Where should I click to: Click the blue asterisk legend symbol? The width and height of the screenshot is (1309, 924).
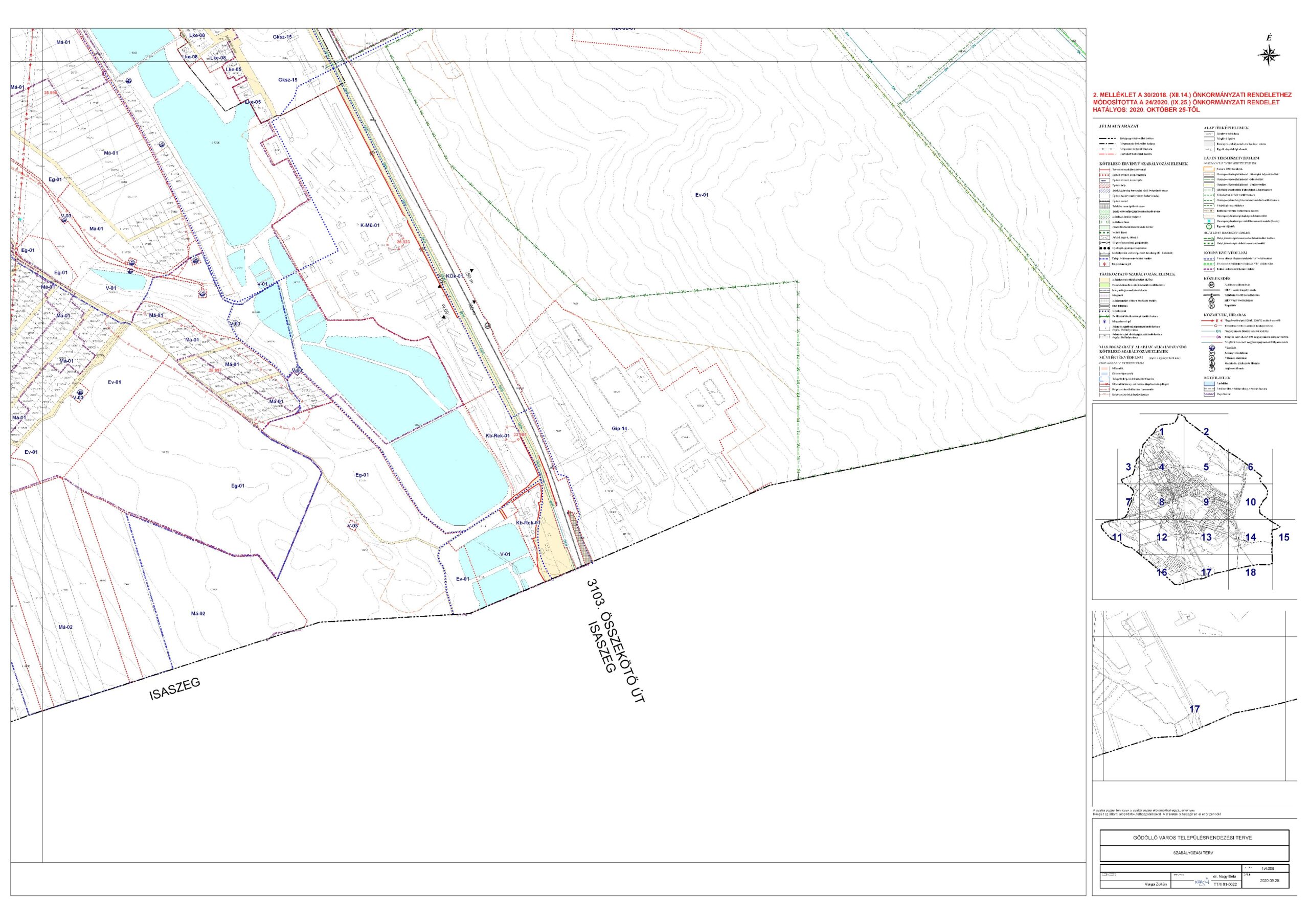tap(1105, 321)
